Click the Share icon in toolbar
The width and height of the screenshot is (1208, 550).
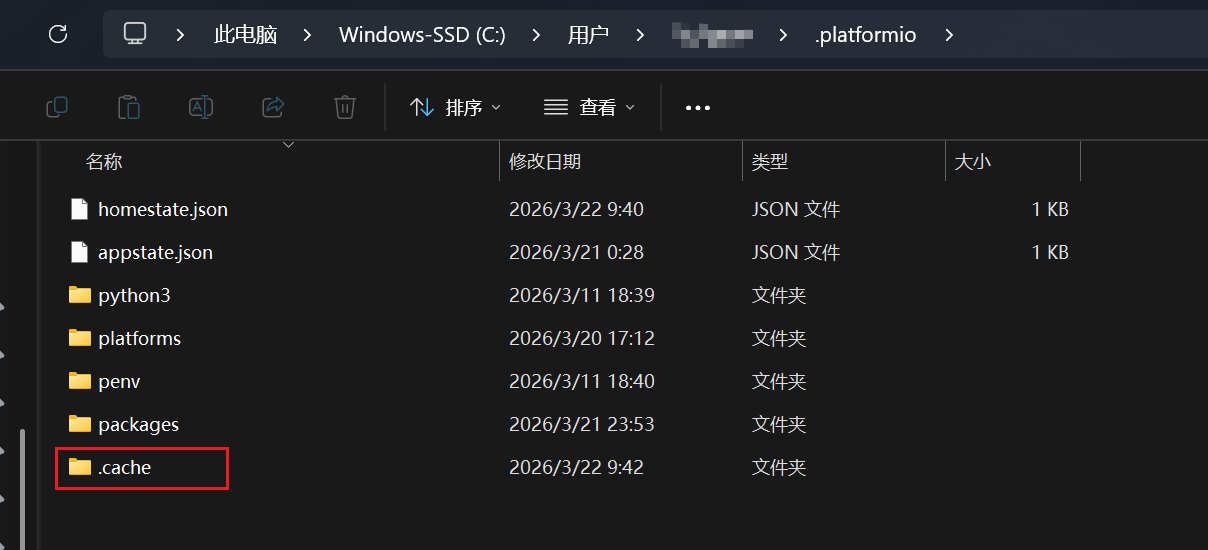click(x=273, y=107)
